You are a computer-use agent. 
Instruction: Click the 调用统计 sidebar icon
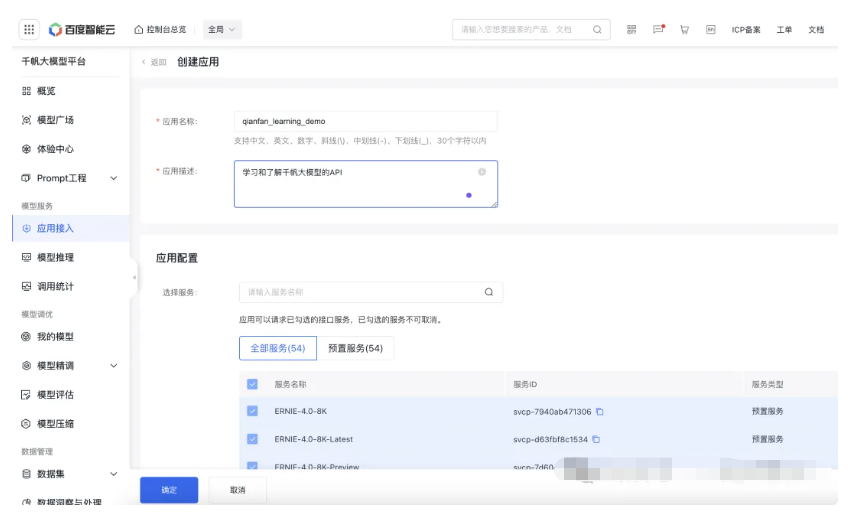coord(26,286)
